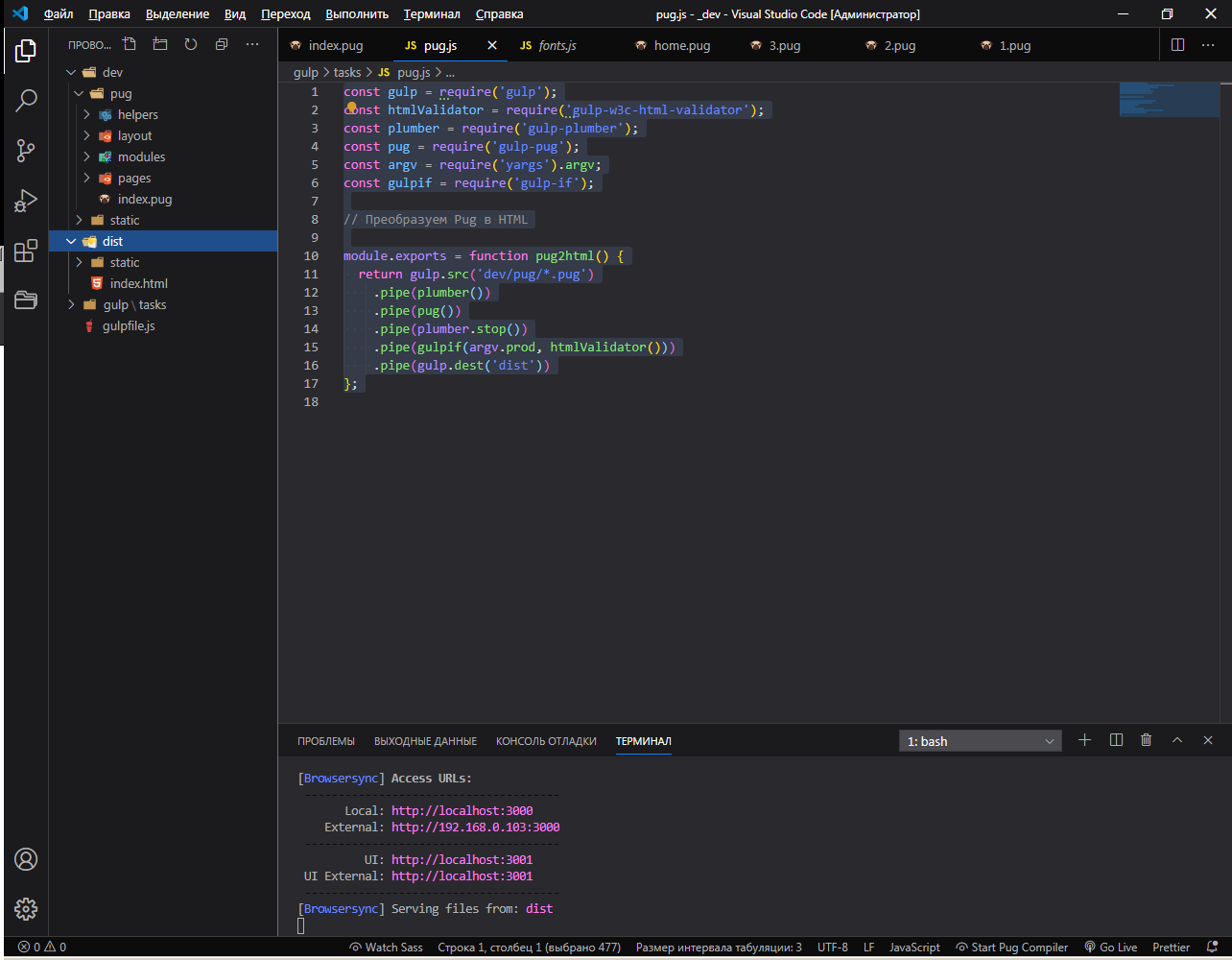Refresh the explorer tree
This screenshot has width=1232, height=960.
pos(191,44)
